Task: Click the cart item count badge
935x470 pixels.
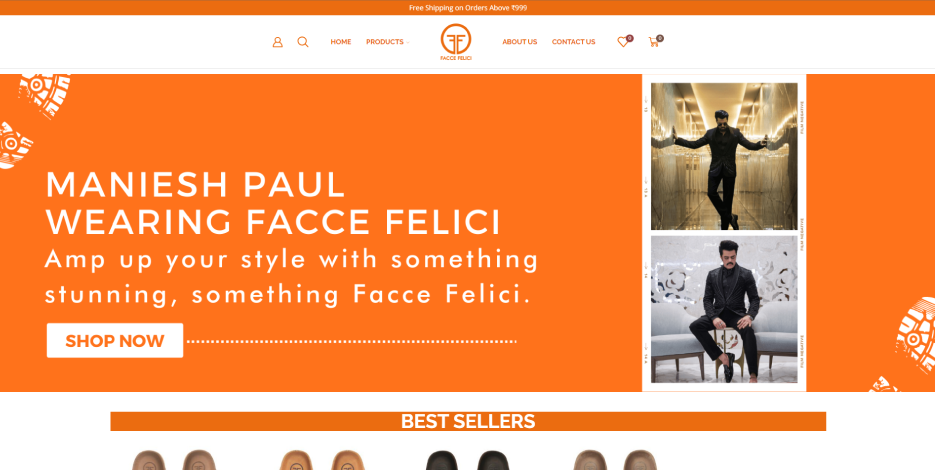Action: click(660, 38)
